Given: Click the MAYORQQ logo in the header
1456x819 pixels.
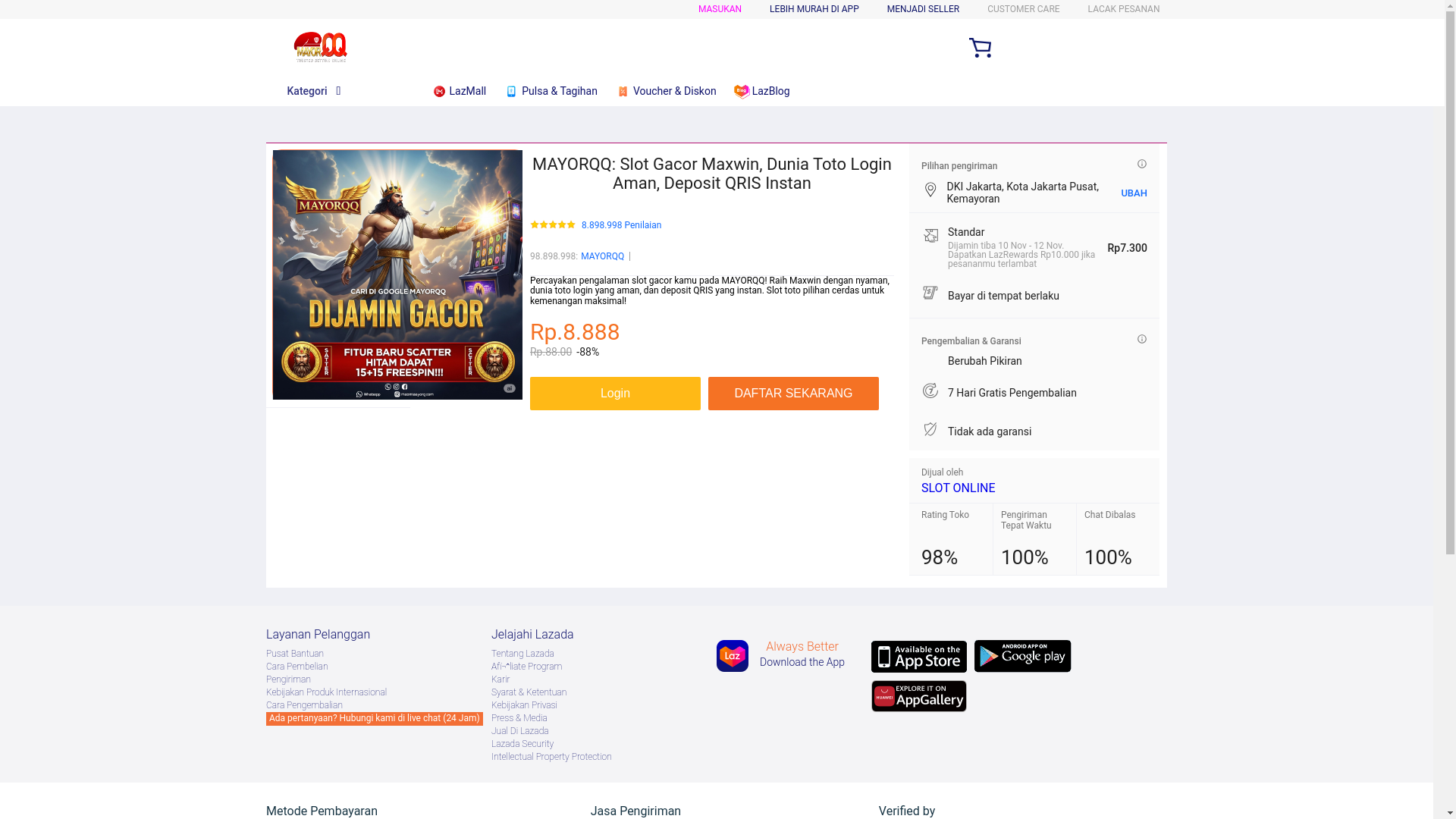Looking at the screenshot, I should (320, 47).
